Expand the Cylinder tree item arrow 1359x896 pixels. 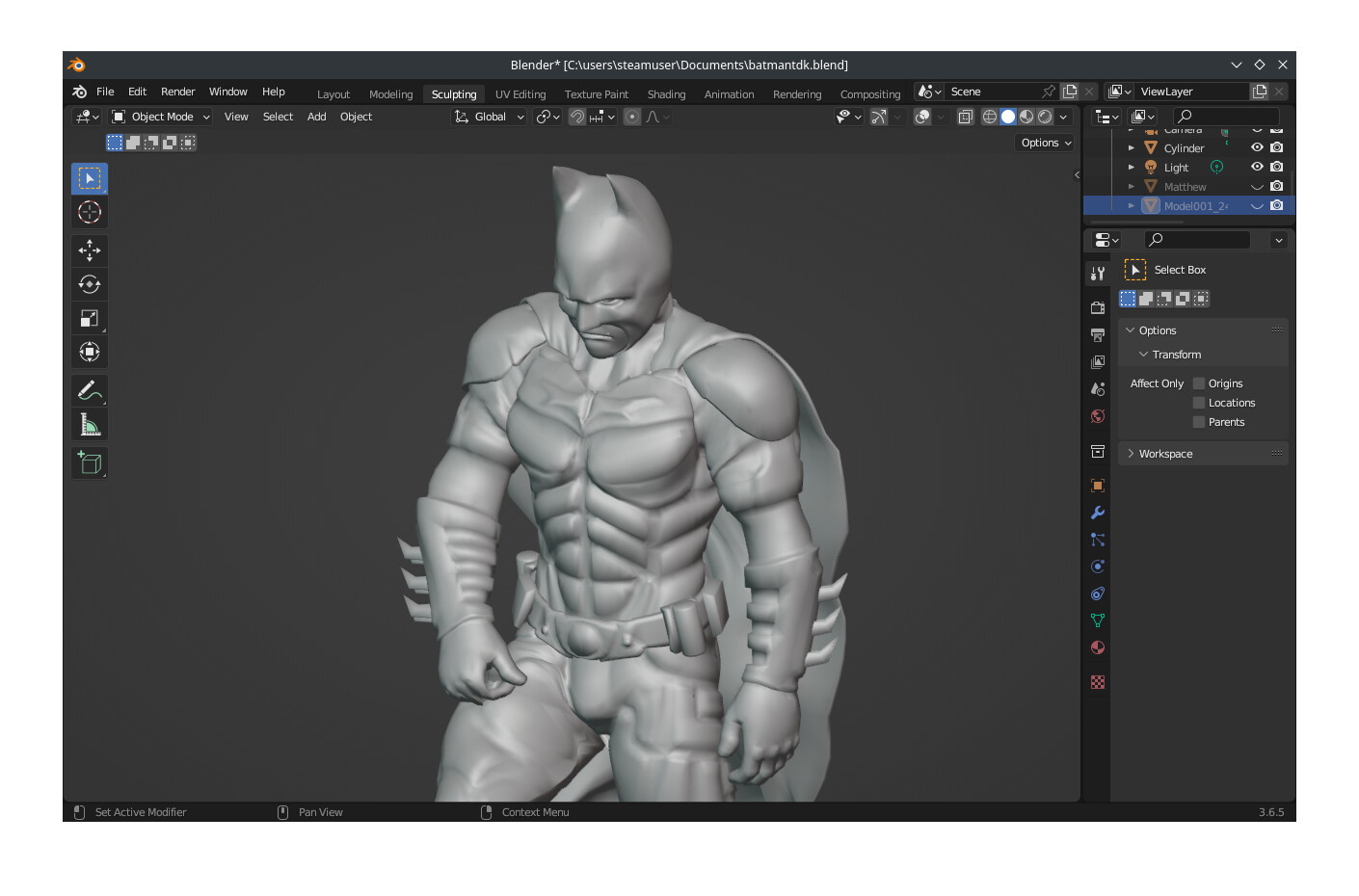pyautogui.click(x=1132, y=148)
